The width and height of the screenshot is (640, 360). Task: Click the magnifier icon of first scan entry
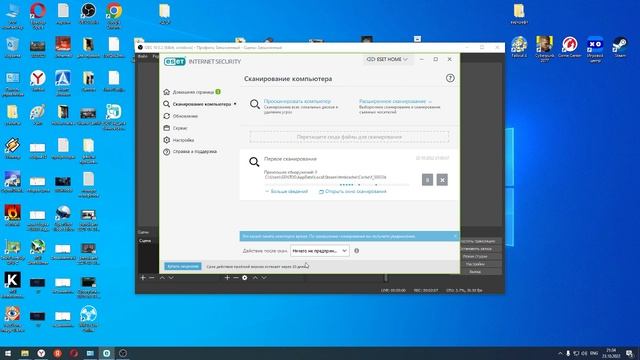254,162
